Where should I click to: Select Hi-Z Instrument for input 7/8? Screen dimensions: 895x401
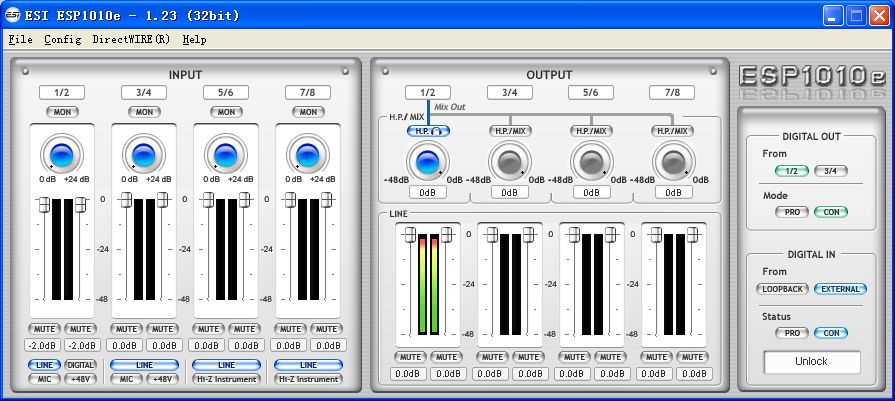click(308, 379)
